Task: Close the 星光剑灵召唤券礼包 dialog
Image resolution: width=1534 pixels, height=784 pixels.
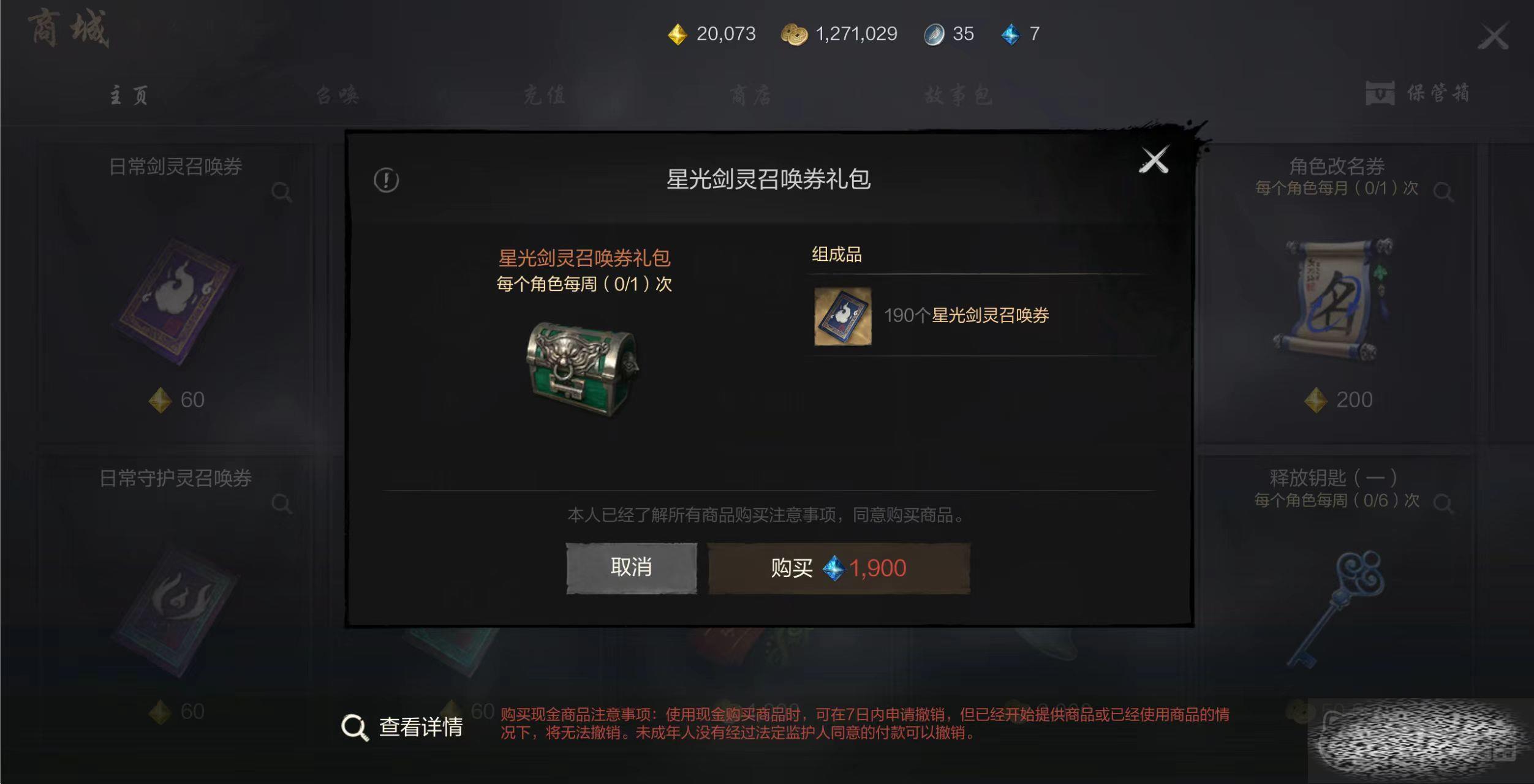Action: click(1154, 160)
